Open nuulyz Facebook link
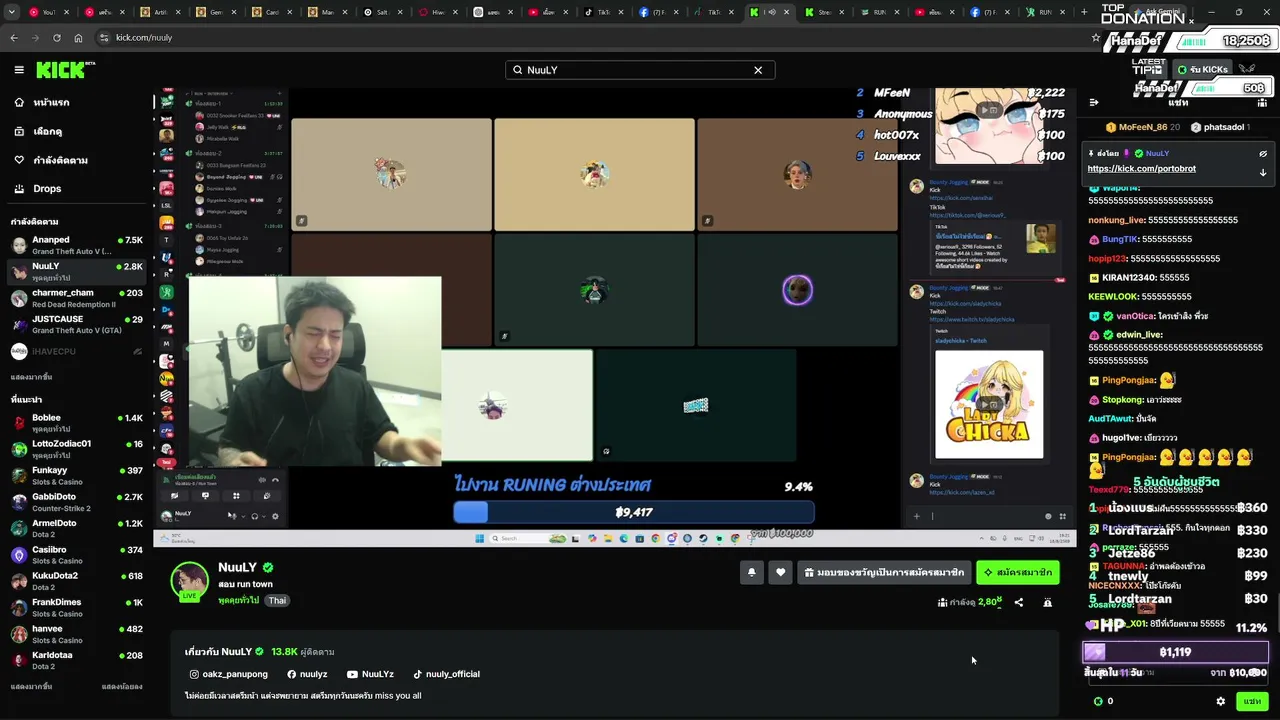Screen dimensions: 1280x720 [307, 674]
